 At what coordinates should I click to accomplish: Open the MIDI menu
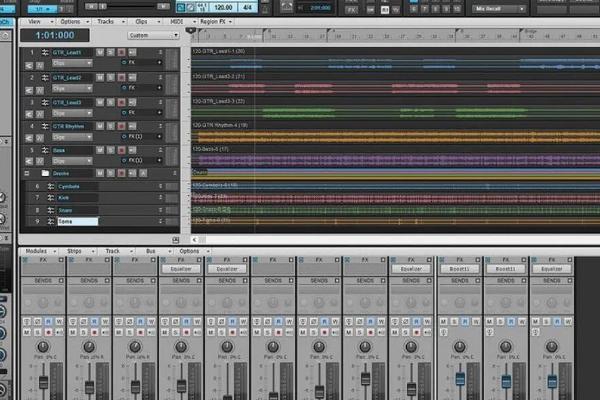tap(179, 22)
